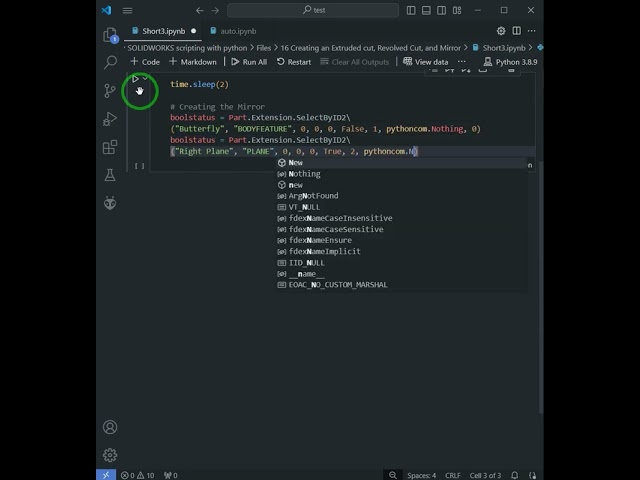Viewport: 640px width, 480px height.
Task: Open the Testing flask view
Action: pos(110,175)
